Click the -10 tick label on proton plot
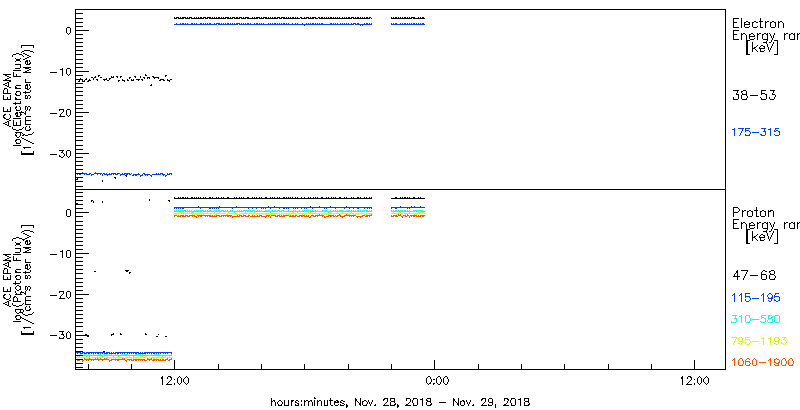This screenshot has width=800, height=410. point(63,253)
